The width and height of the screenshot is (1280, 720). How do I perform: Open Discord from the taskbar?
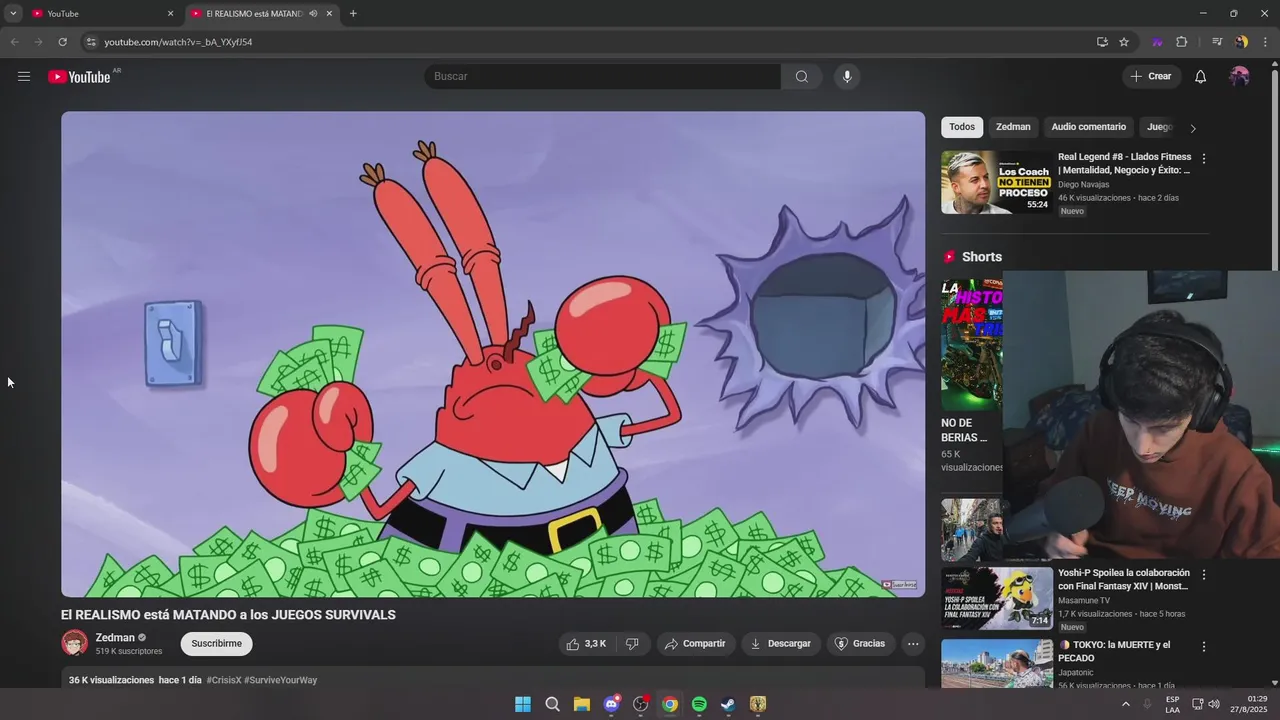[611, 704]
